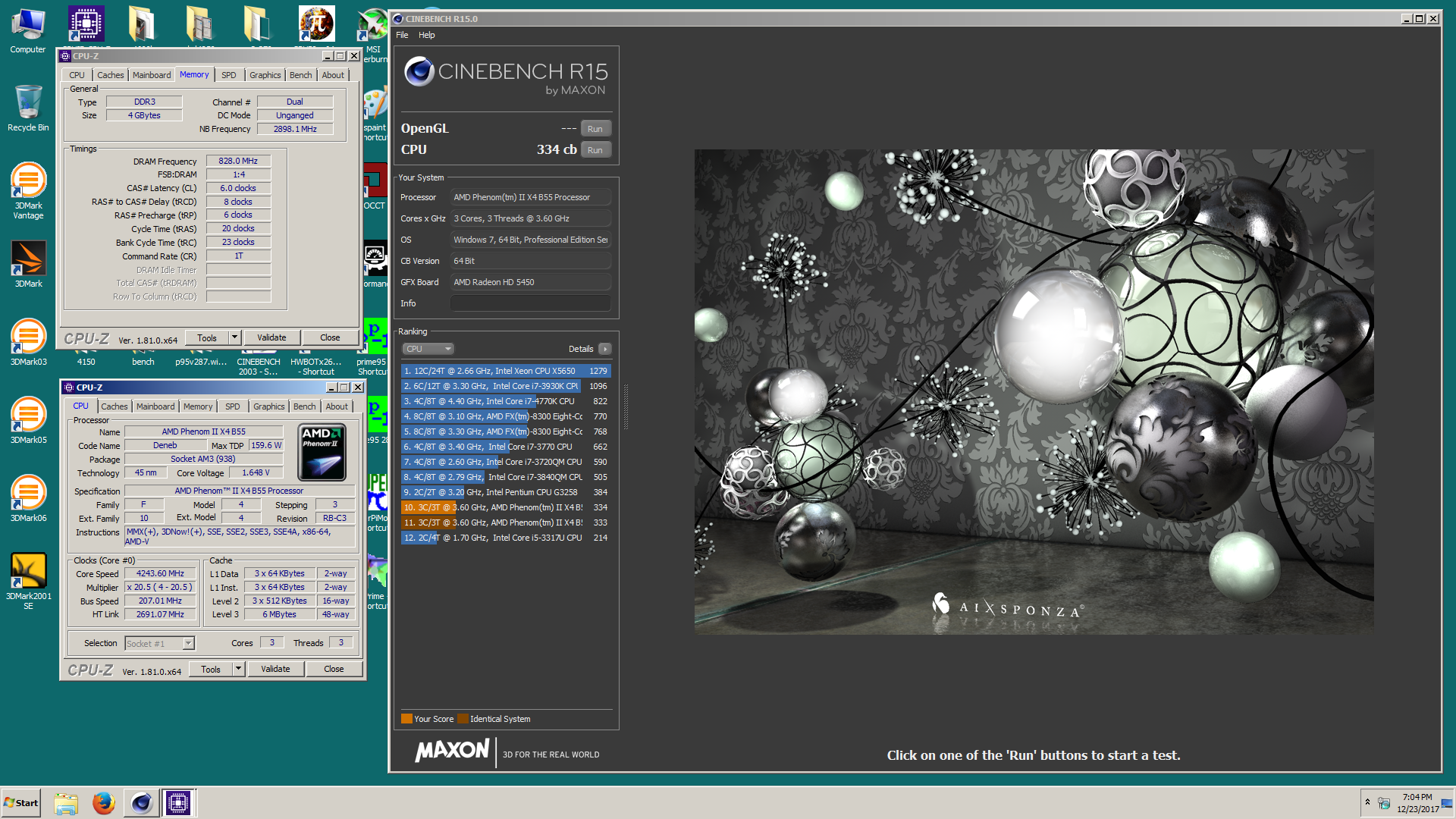Click the Details label in Ranking panel

click(581, 349)
